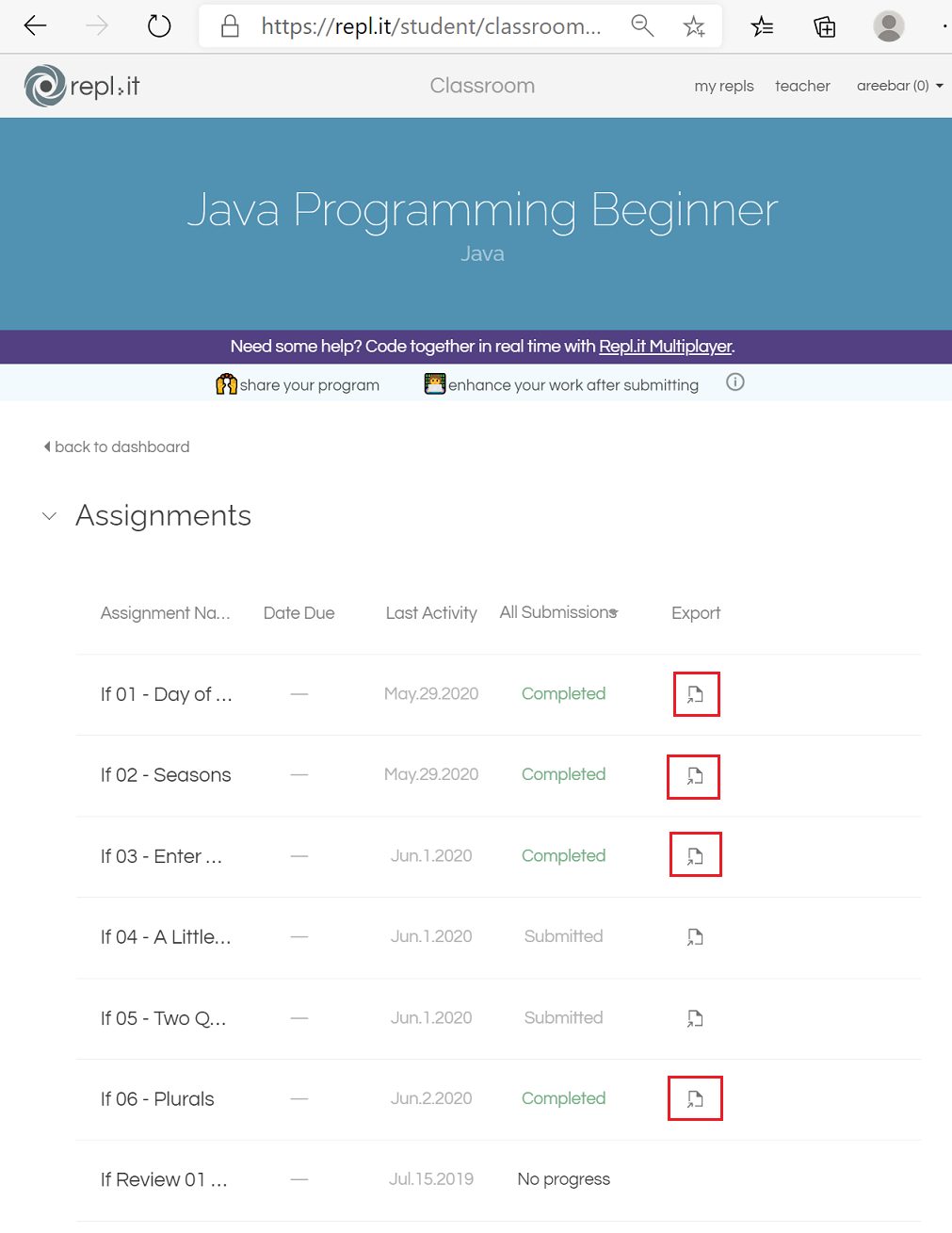Click export icon for If 03 - Enter
Screen dimensions: 952x1233
coord(695,855)
